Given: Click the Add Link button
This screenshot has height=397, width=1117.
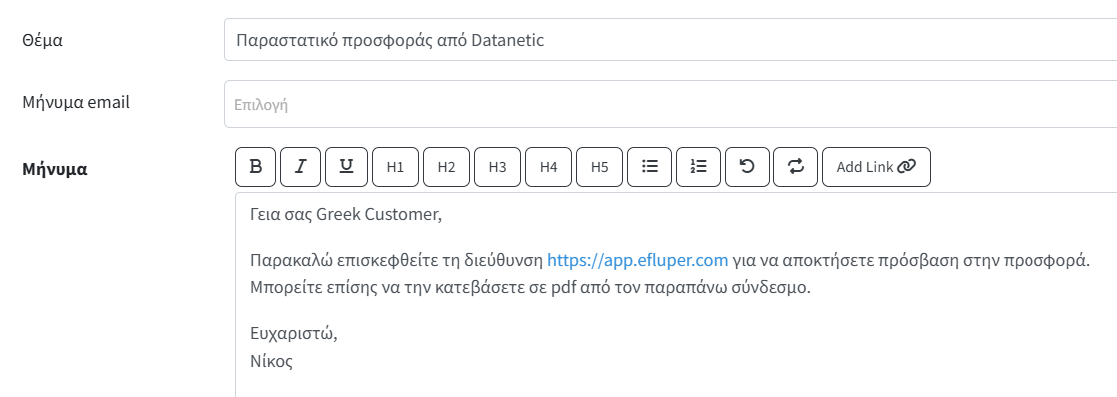Looking at the screenshot, I should point(876,167).
